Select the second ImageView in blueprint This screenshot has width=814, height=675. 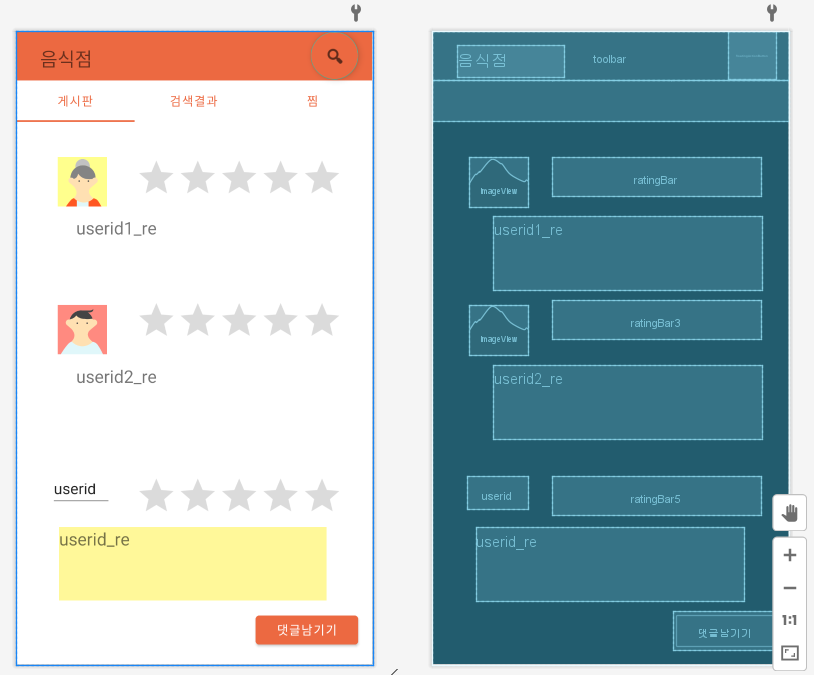[499, 330]
